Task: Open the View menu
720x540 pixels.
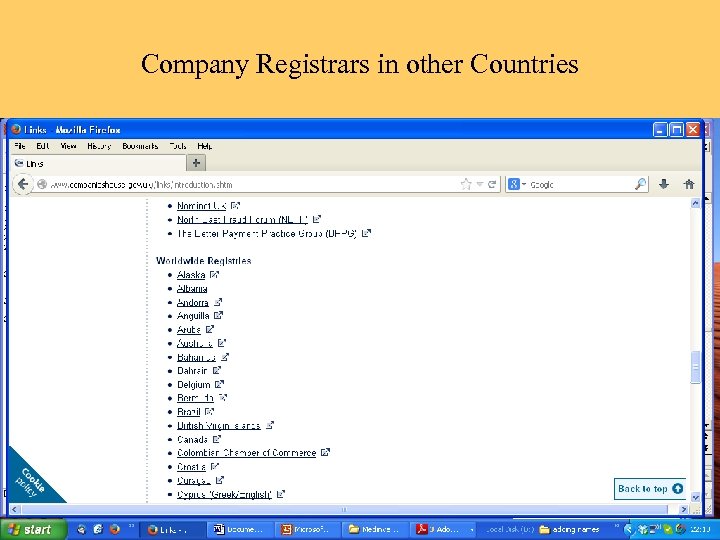Action: (x=68, y=146)
